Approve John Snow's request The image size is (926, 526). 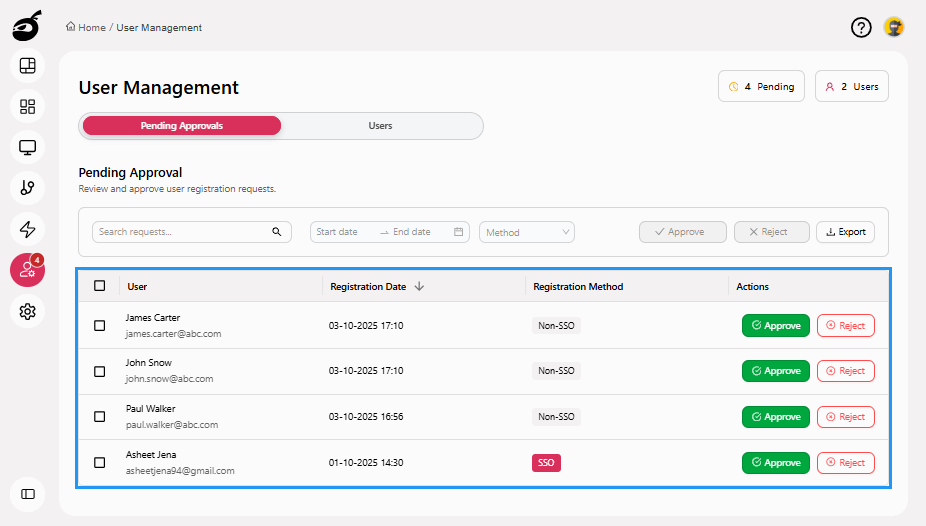pos(775,371)
